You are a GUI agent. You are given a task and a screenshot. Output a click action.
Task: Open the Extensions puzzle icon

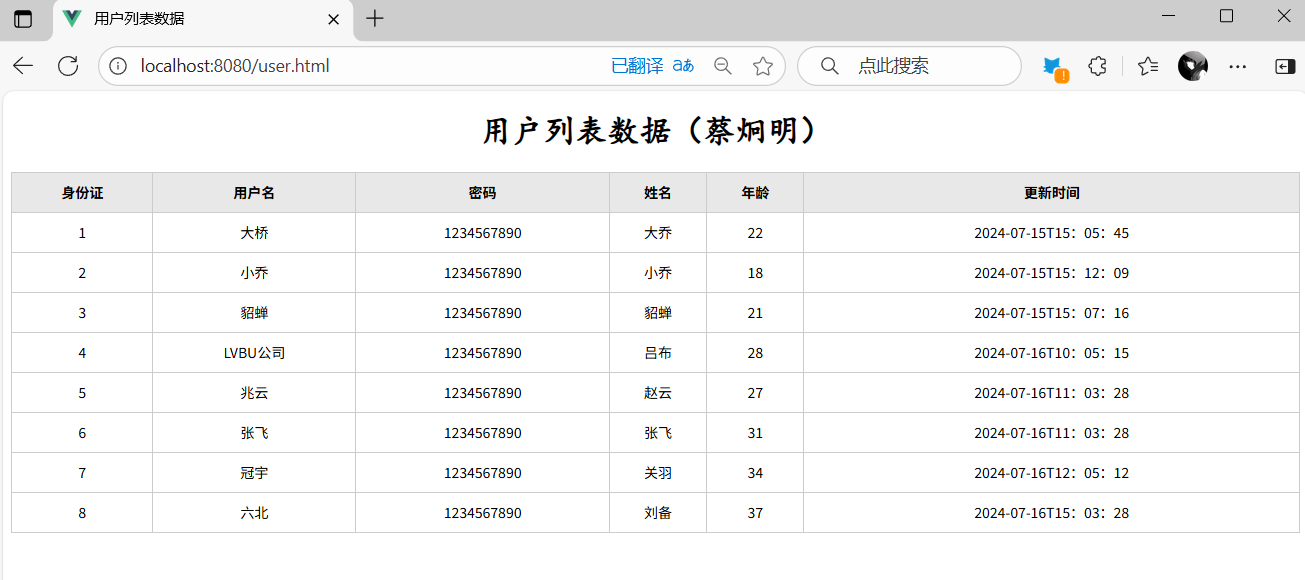[1097, 66]
